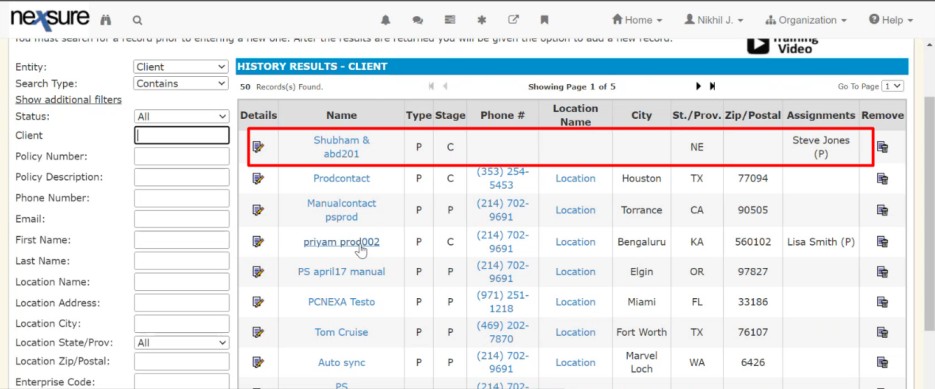Focus the Location City field
The image size is (935, 389).
point(181,323)
